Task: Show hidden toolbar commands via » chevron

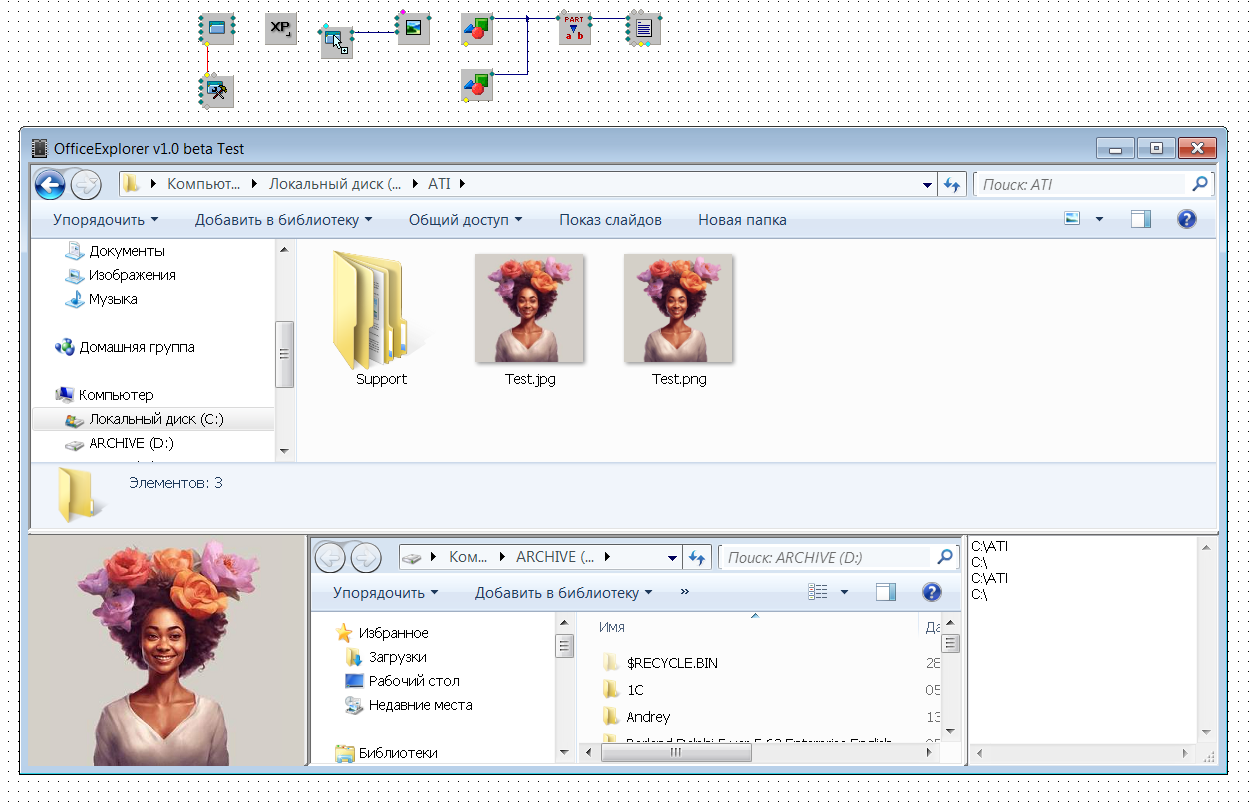Action: (684, 592)
